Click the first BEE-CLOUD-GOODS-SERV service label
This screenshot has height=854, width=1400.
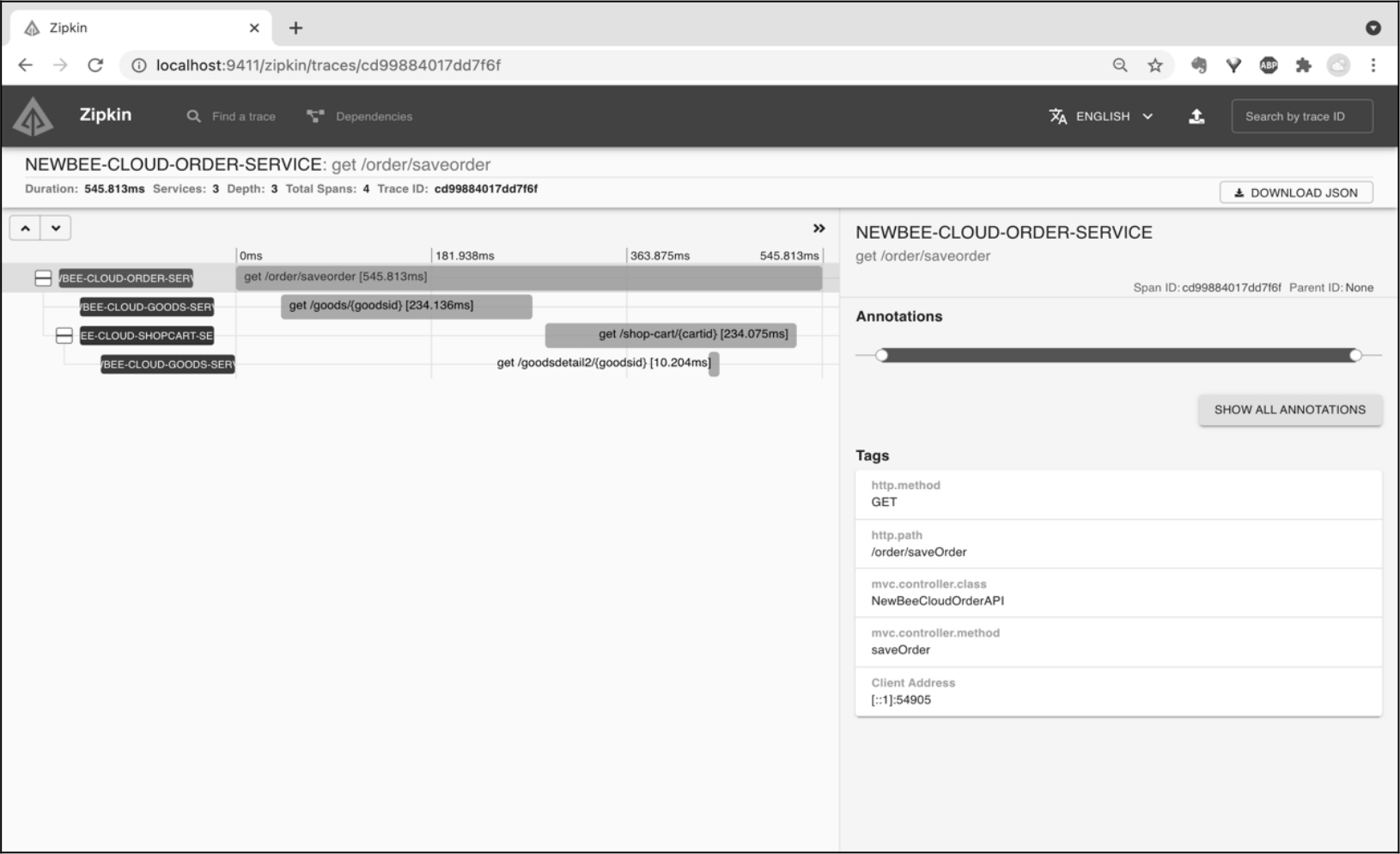147,307
